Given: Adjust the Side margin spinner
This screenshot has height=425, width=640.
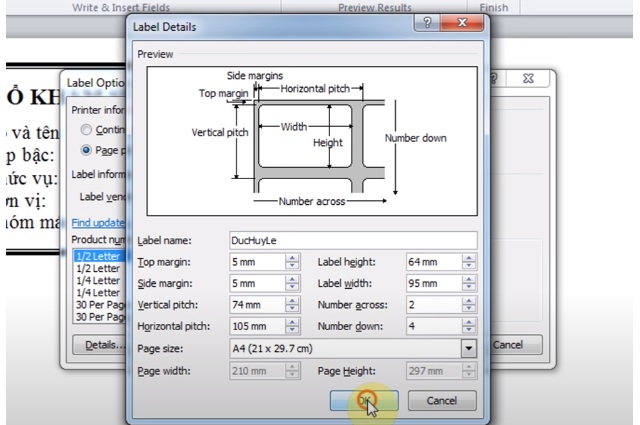Looking at the screenshot, I should tap(292, 283).
